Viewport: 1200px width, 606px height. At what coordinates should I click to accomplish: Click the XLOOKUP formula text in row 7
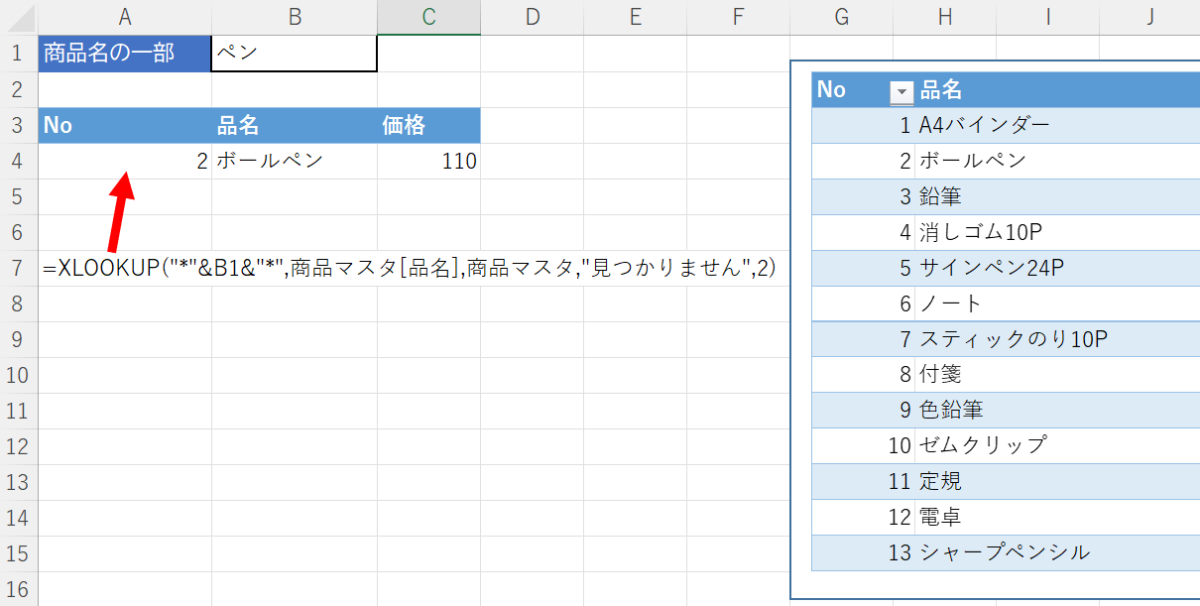410,268
